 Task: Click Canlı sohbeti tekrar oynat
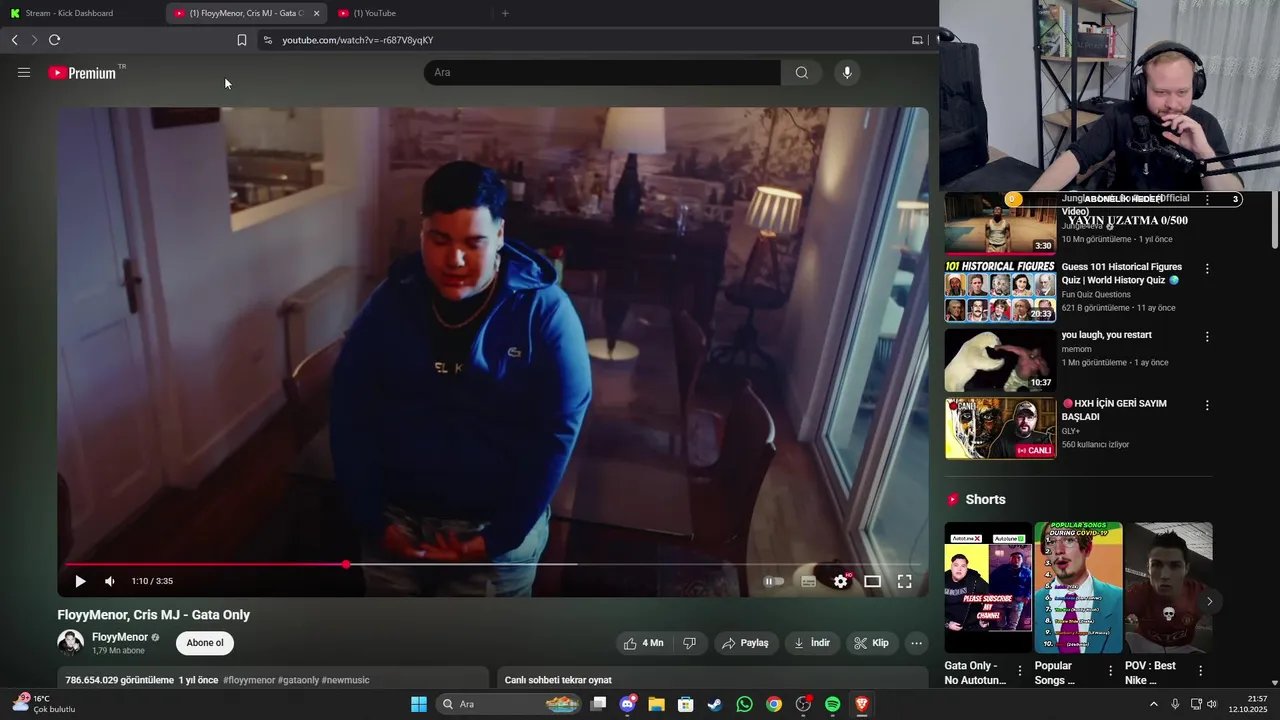coord(558,680)
